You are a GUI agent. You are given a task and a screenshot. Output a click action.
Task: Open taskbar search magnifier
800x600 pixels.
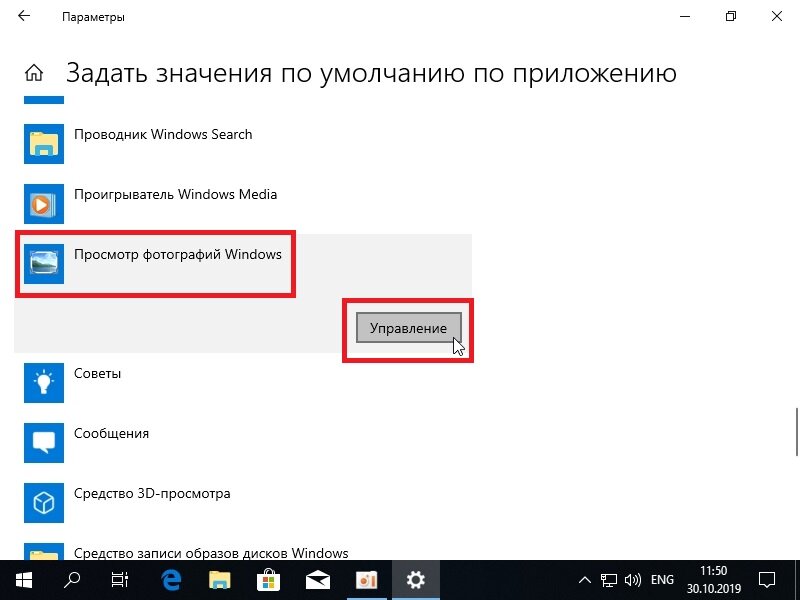72,580
